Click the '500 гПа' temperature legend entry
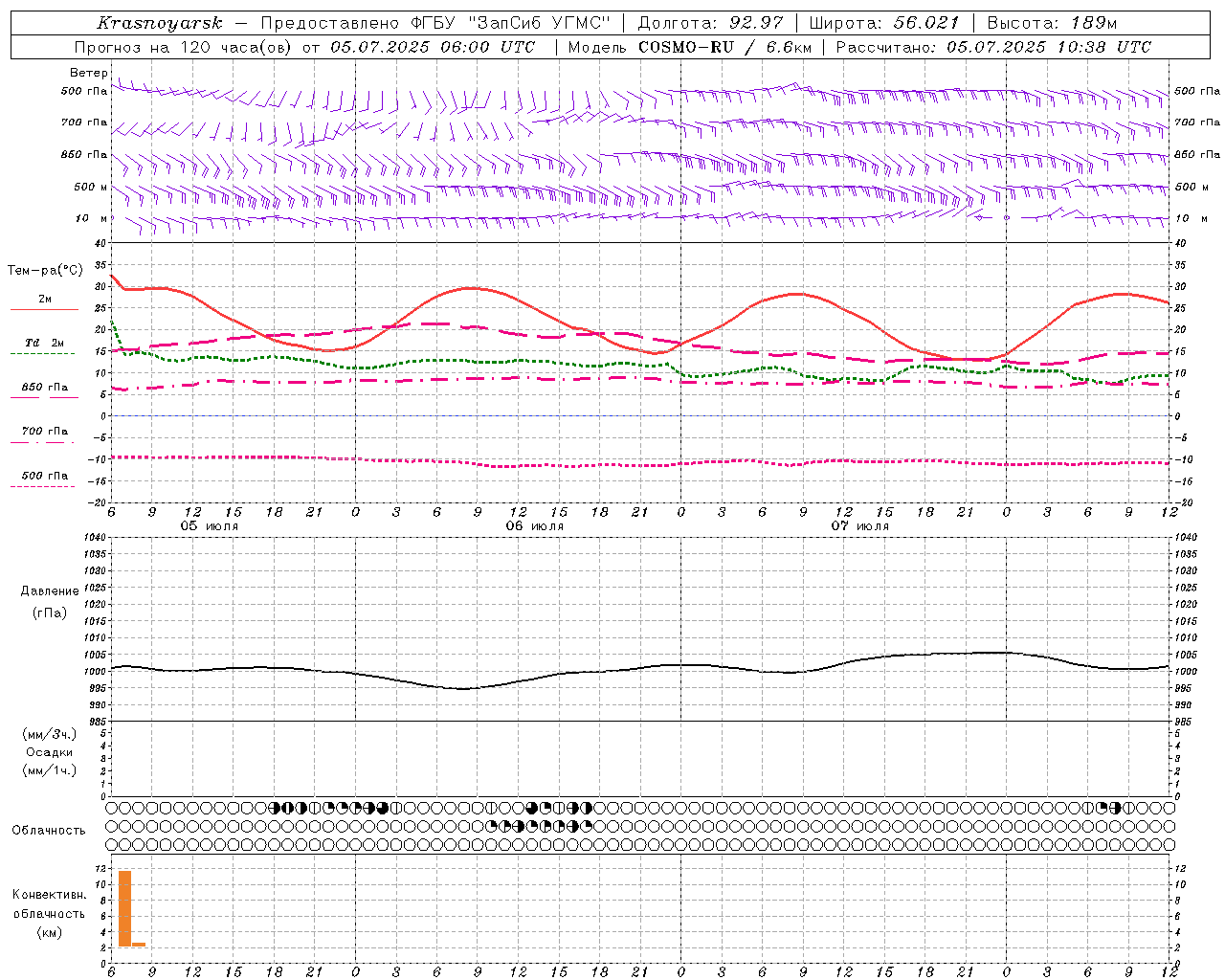 point(45,476)
